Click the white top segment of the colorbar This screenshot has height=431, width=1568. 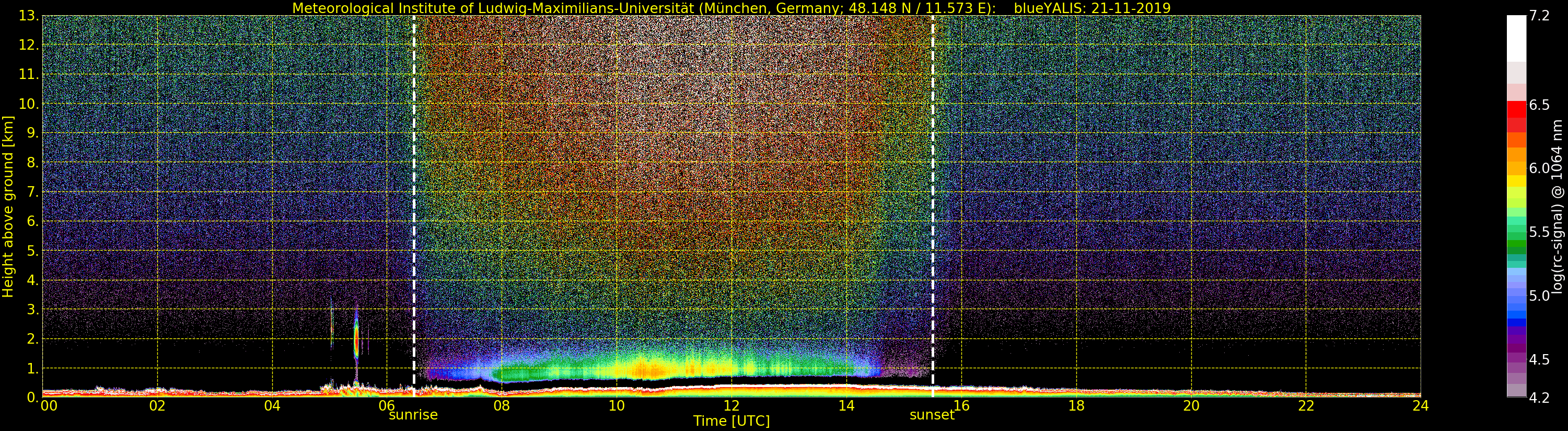pyautogui.click(x=1516, y=38)
